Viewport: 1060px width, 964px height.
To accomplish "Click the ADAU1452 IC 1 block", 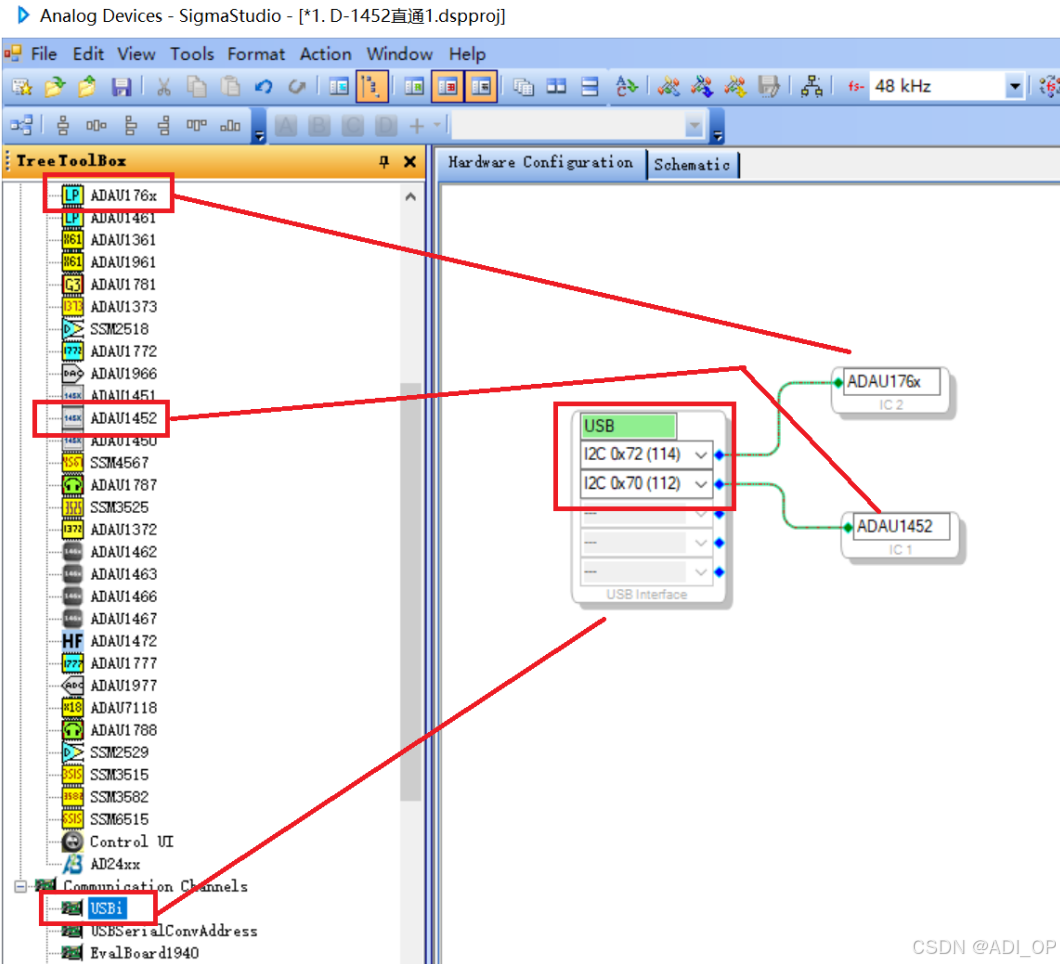I will point(900,536).
